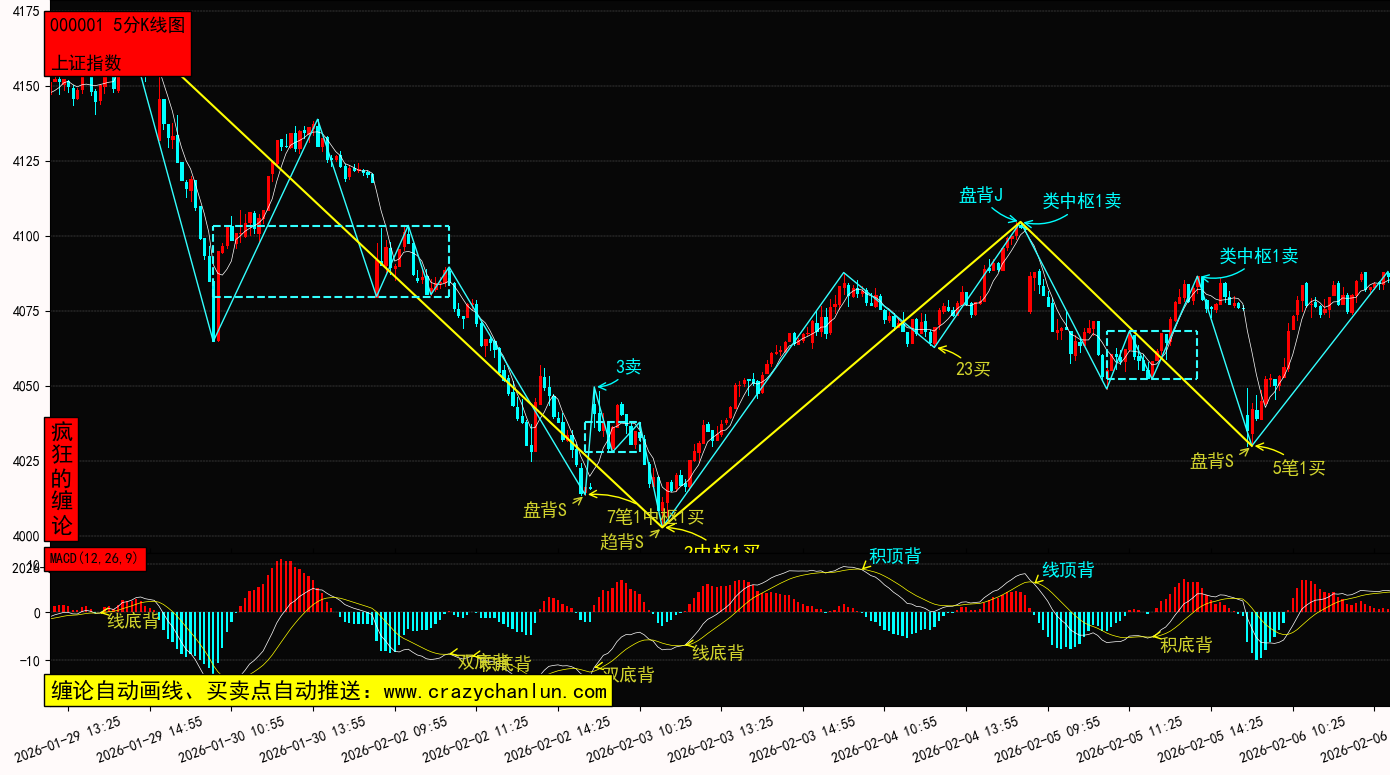Click the 积底背 label in MACD panel

tap(1186, 645)
